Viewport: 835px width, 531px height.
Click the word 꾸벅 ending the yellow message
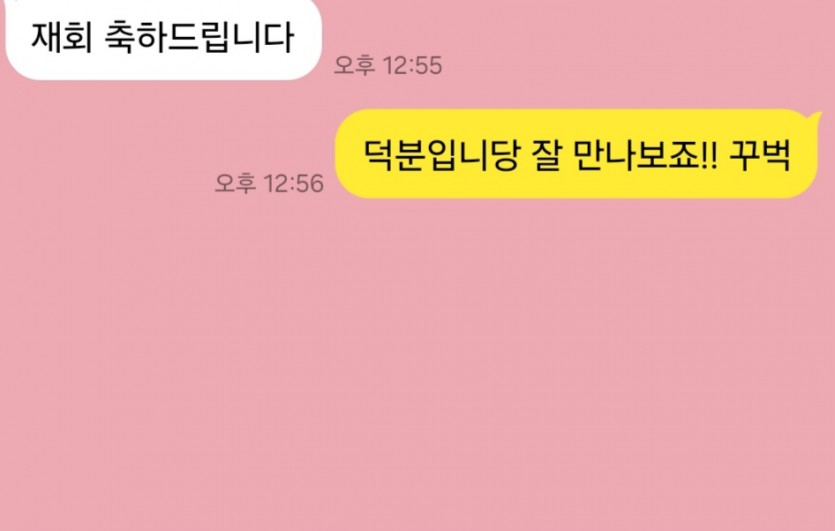point(760,154)
